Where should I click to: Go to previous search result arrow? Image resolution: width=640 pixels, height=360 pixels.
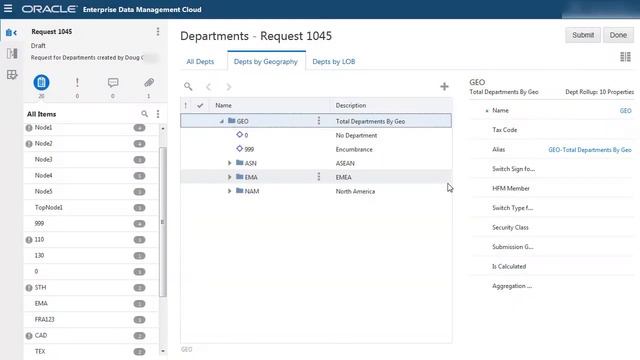pos(209,87)
